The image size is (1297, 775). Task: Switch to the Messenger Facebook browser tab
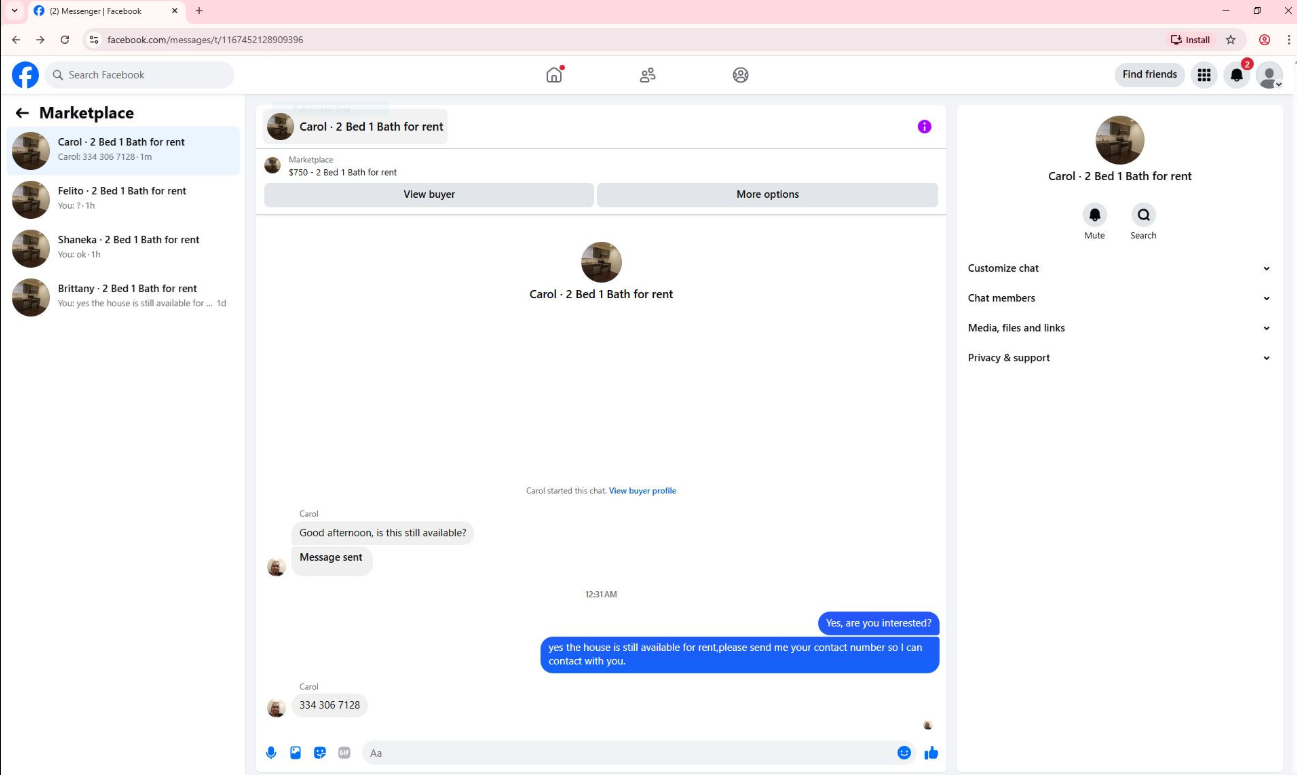(x=105, y=11)
